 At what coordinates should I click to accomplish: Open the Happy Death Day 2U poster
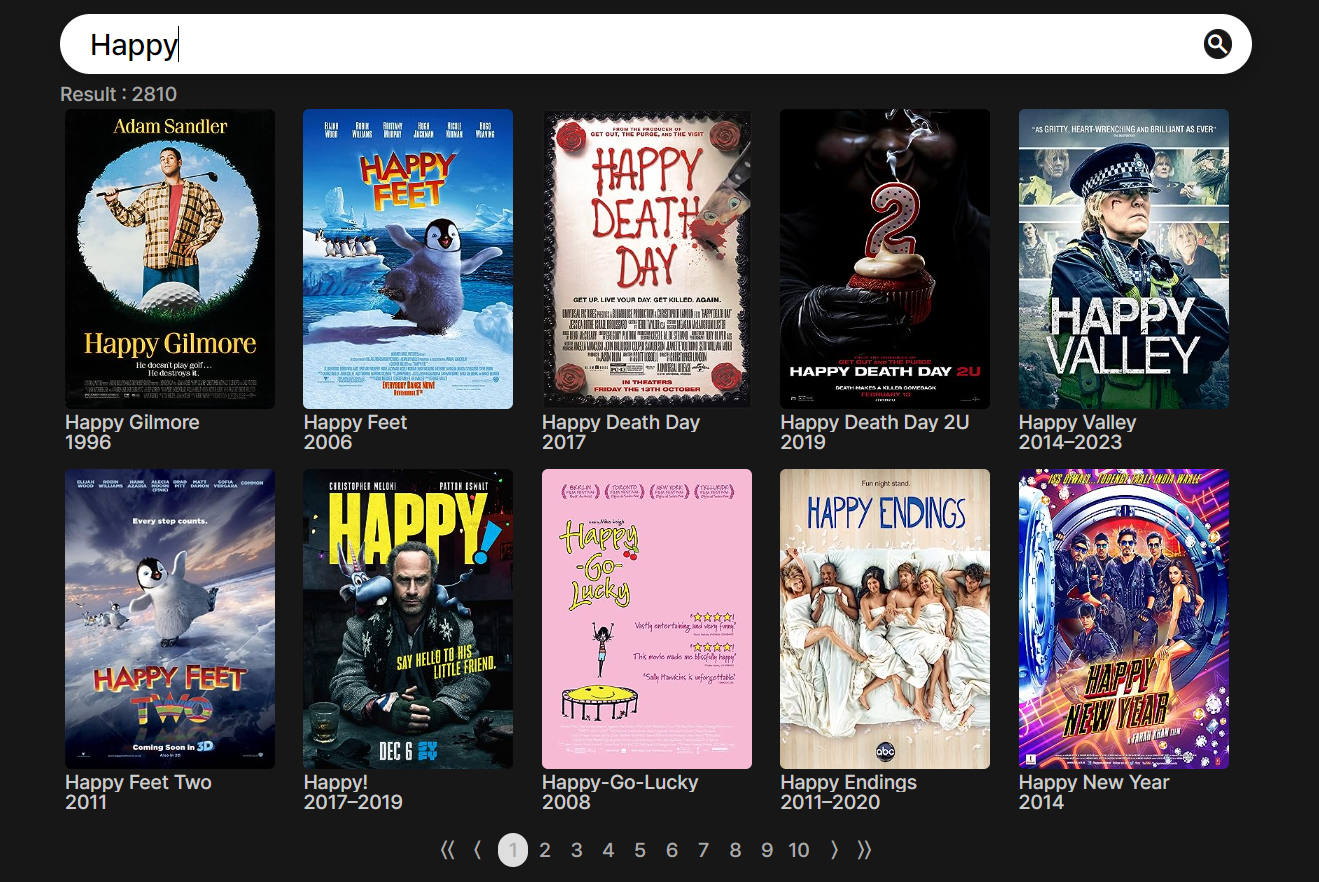point(885,259)
